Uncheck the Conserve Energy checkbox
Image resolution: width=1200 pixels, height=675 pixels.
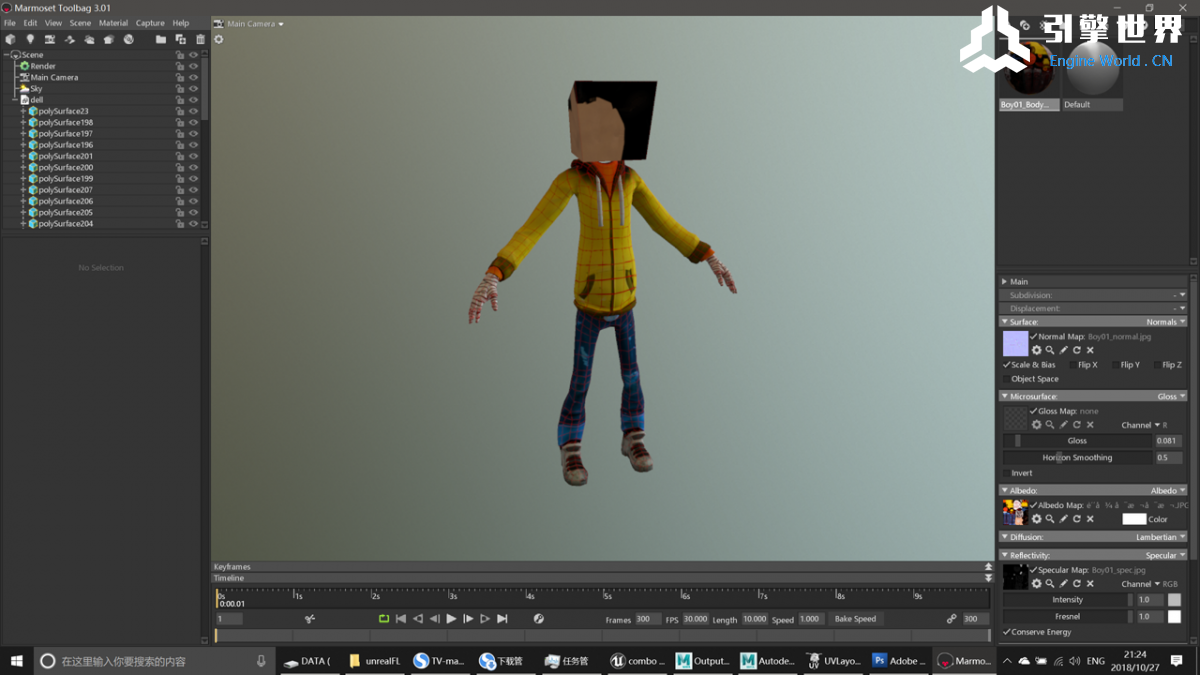click(x=1006, y=632)
